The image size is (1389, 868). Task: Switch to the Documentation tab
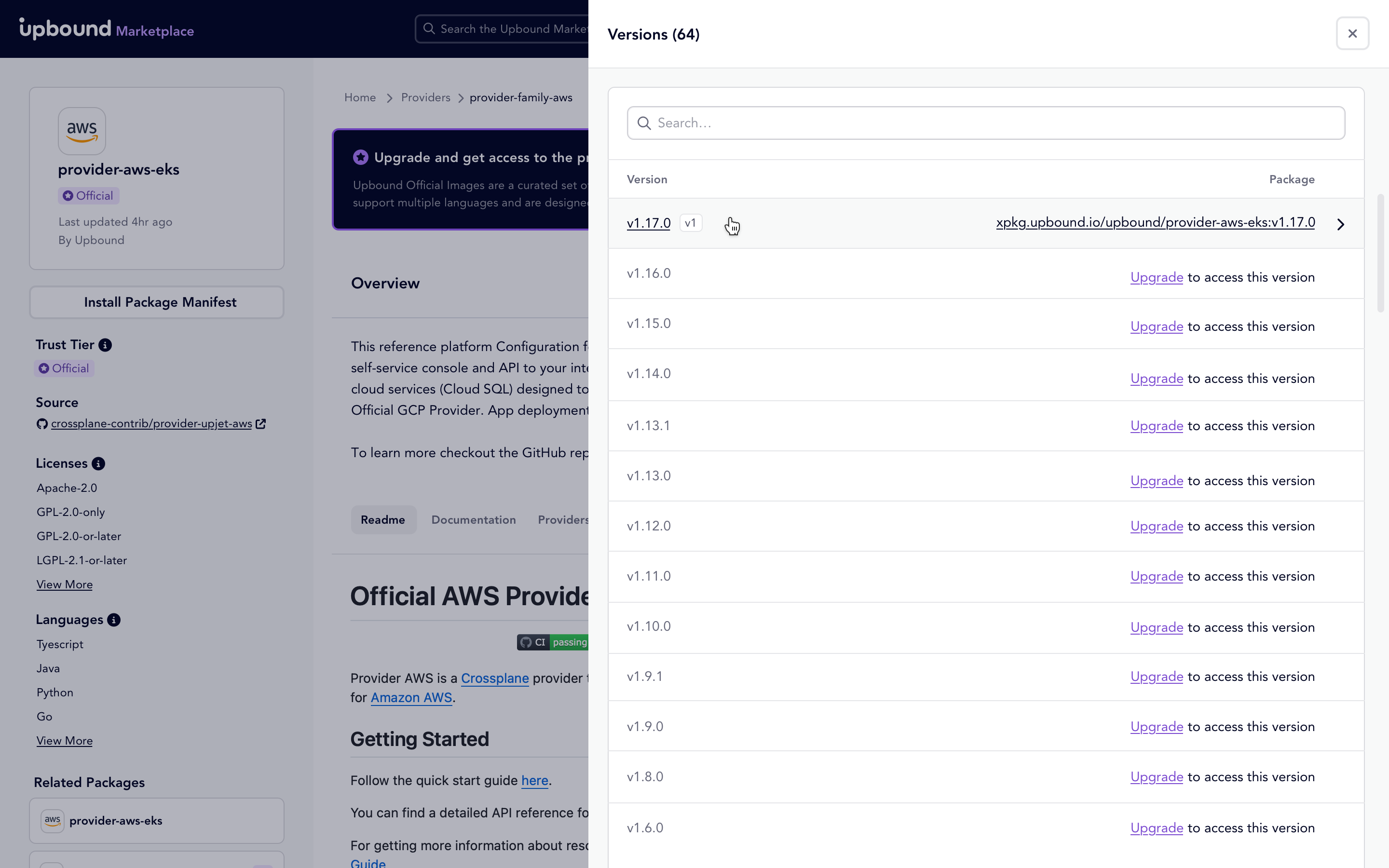click(x=474, y=520)
